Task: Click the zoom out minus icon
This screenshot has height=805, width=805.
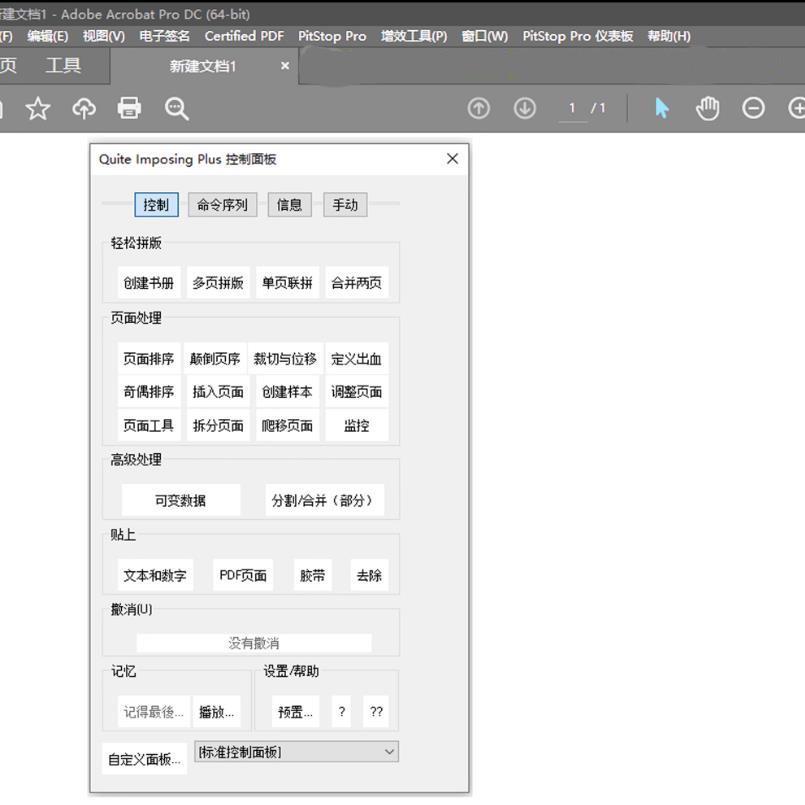Action: pos(754,108)
